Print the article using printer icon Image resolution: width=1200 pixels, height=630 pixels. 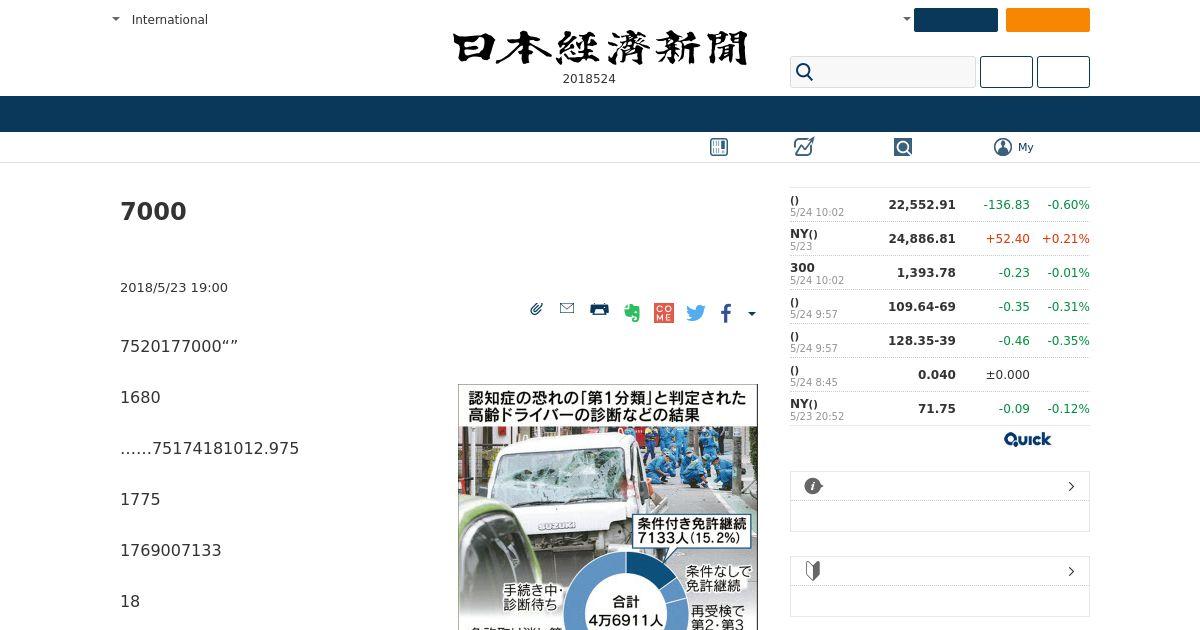pos(599,309)
